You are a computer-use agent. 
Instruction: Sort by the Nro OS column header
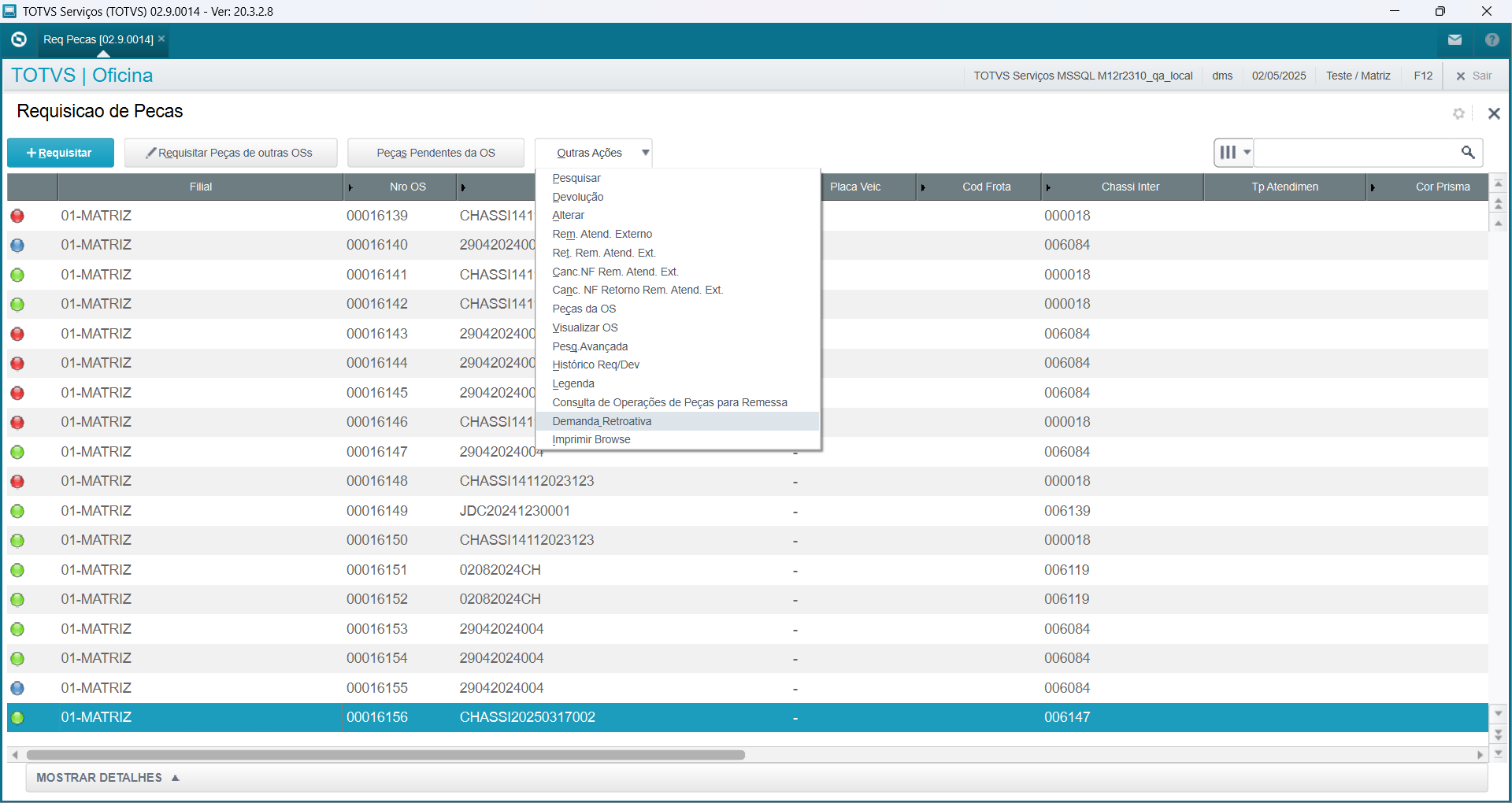pos(407,187)
